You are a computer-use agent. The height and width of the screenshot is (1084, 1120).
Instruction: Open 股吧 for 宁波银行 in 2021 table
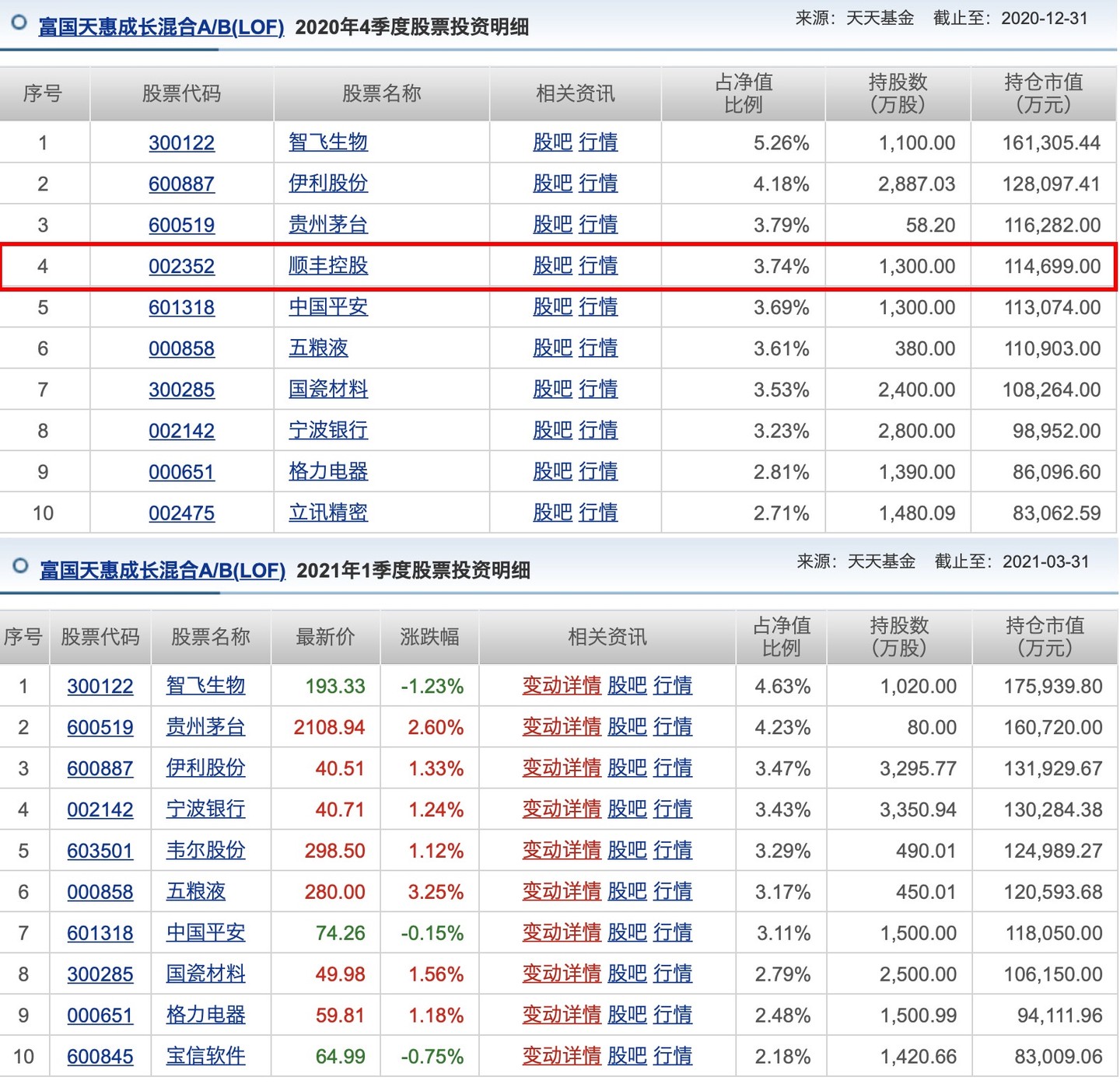tap(626, 810)
